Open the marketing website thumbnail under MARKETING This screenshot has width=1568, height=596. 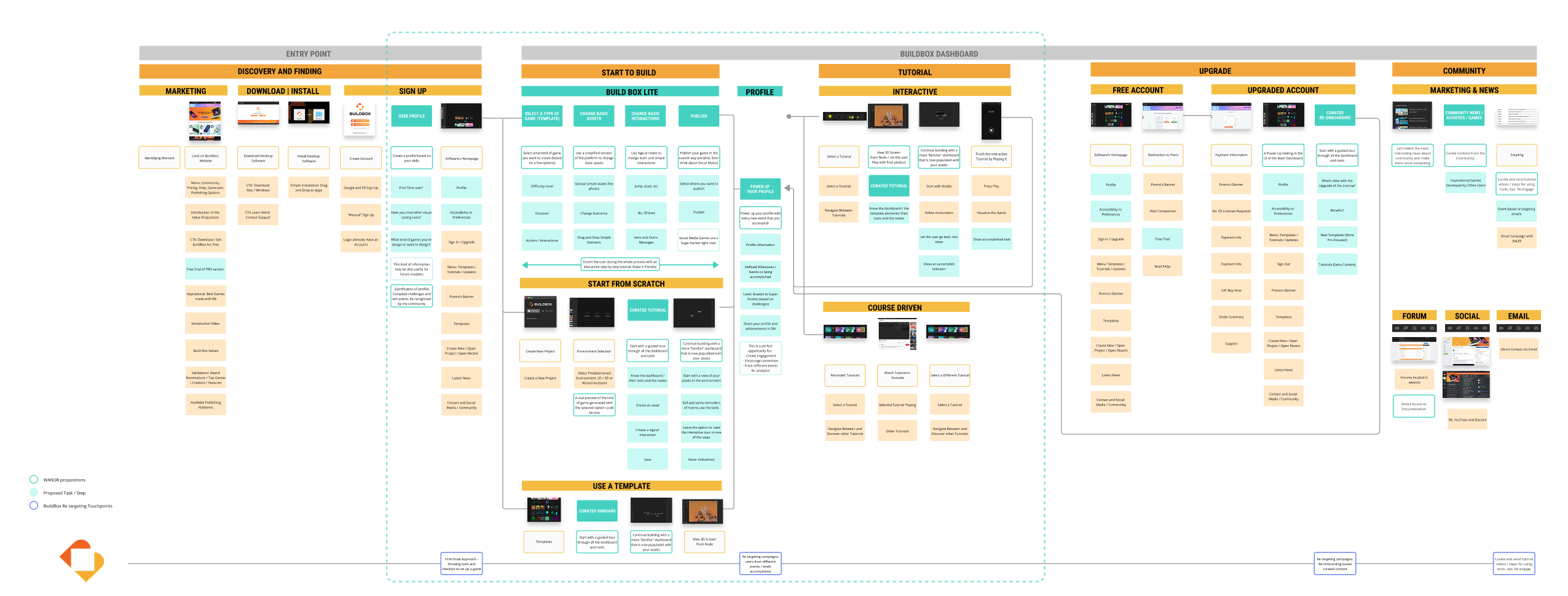(x=205, y=121)
